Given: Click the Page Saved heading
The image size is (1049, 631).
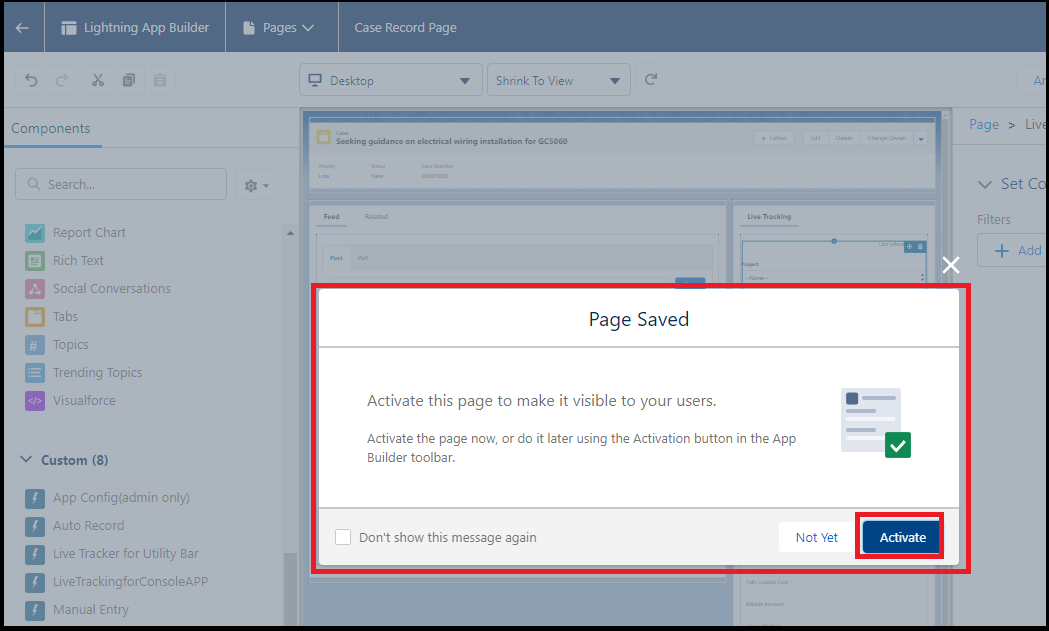Looking at the screenshot, I should coord(639,319).
